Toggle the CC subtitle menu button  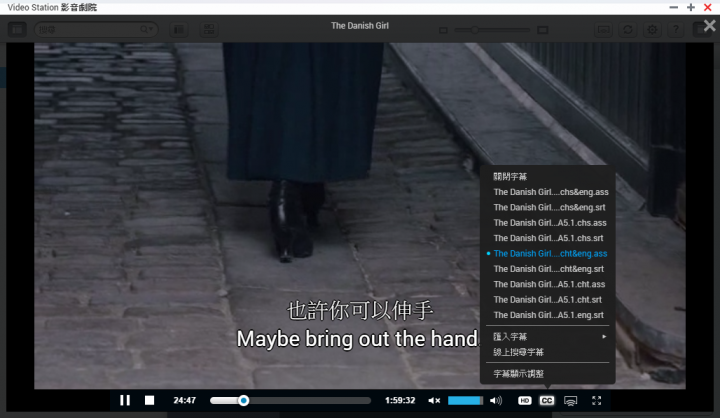pyautogui.click(x=546, y=401)
